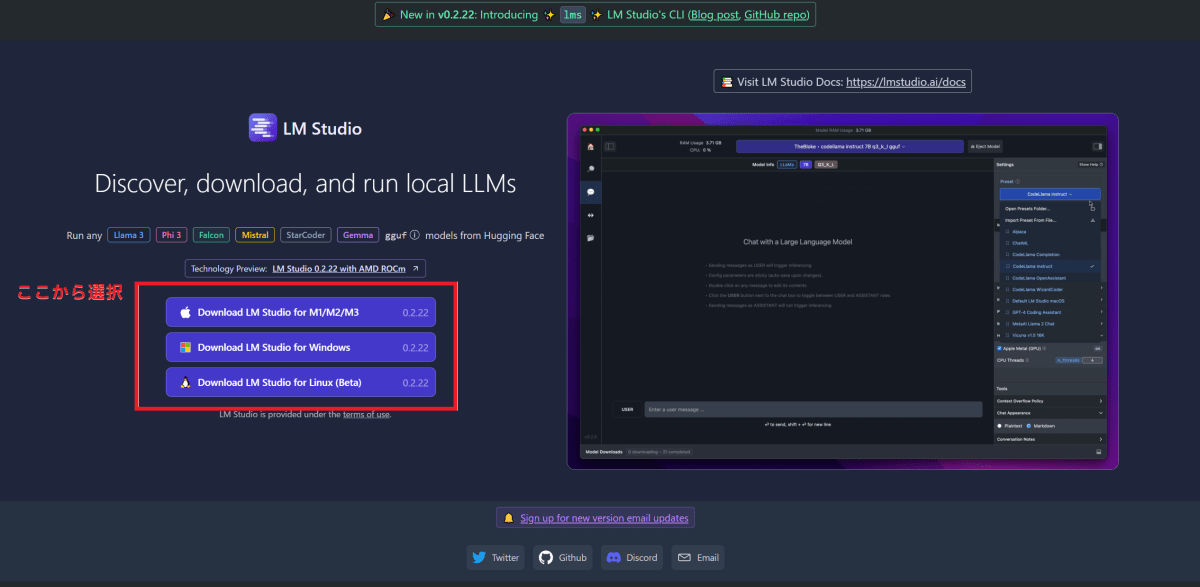The image size is (1200, 587).
Task: Select CodeLlama Completion preset
Action: tap(1049, 255)
